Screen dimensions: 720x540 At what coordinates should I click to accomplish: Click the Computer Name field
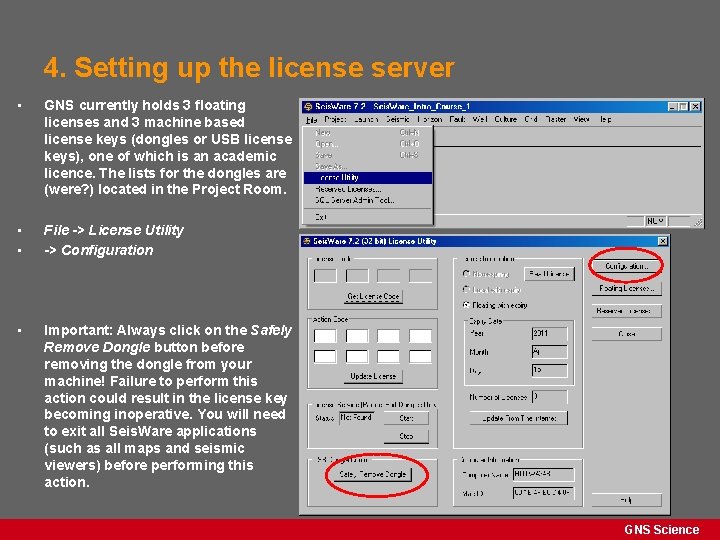click(543, 474)
